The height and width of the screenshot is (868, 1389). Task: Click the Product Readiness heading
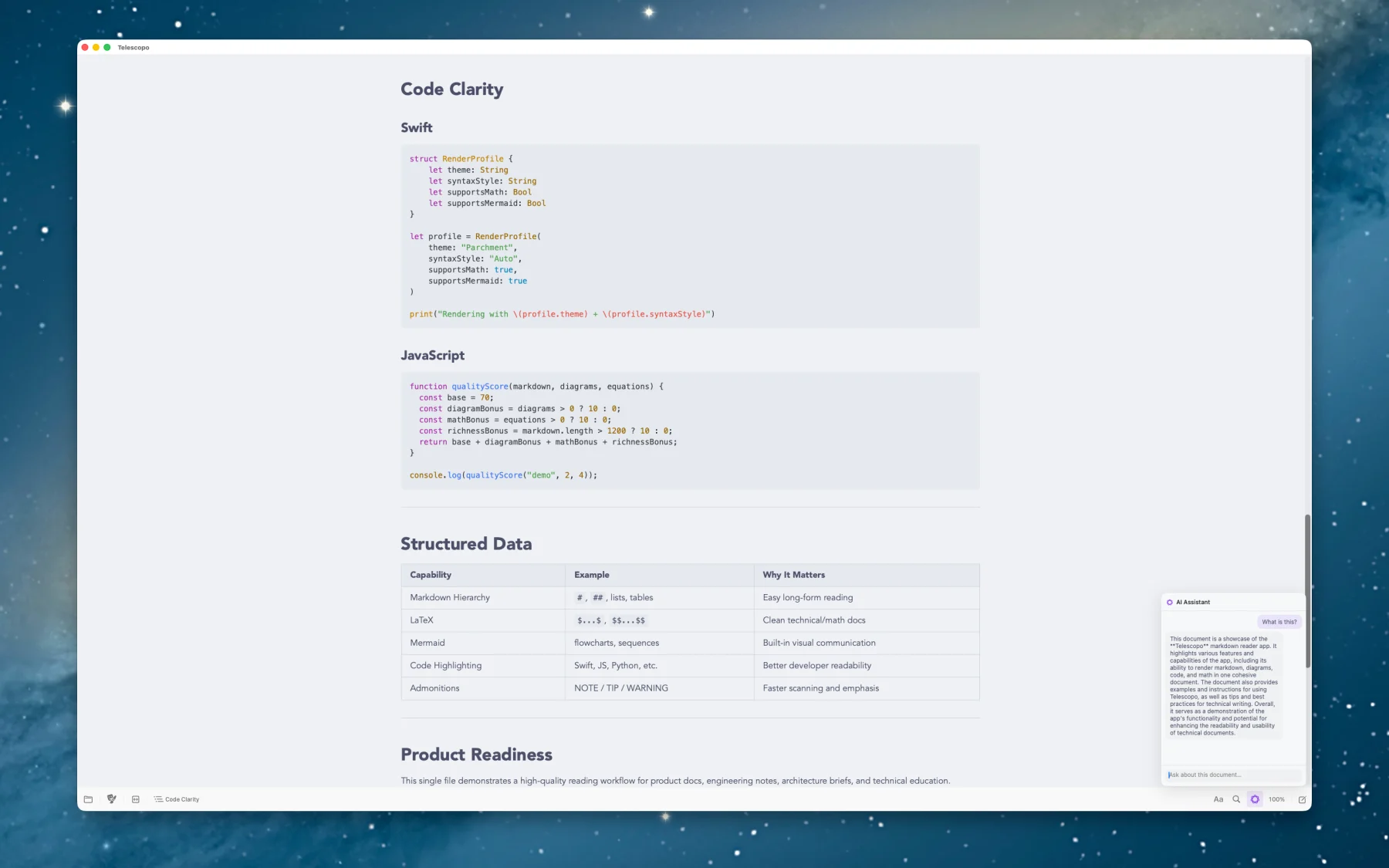point(476,755)
